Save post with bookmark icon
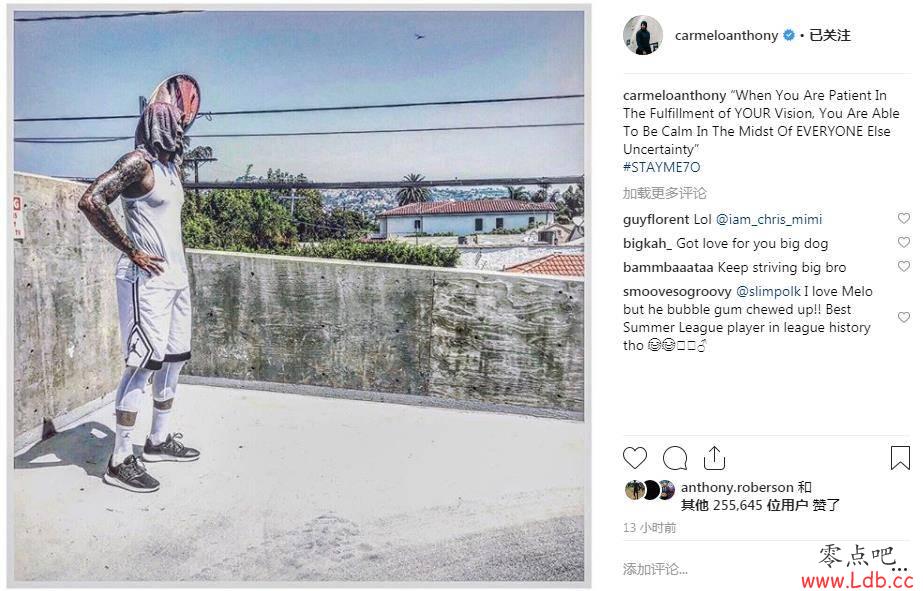Image resolution: width=923 pixels, height=591 pixels. click(x=900, y=458)
